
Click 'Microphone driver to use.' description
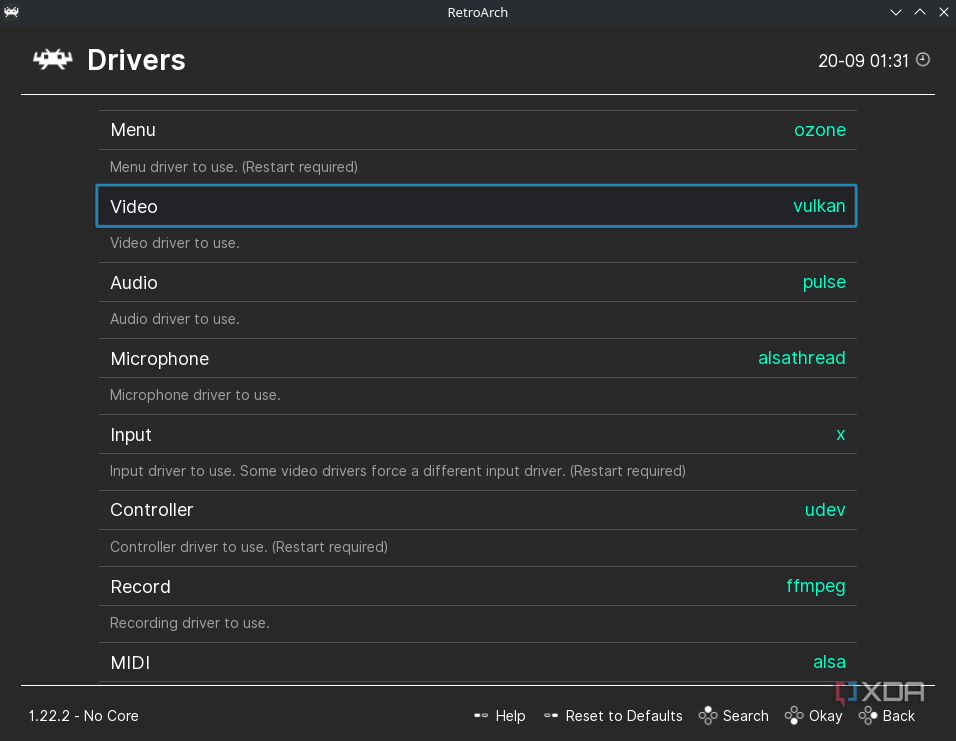pos(195,395)
